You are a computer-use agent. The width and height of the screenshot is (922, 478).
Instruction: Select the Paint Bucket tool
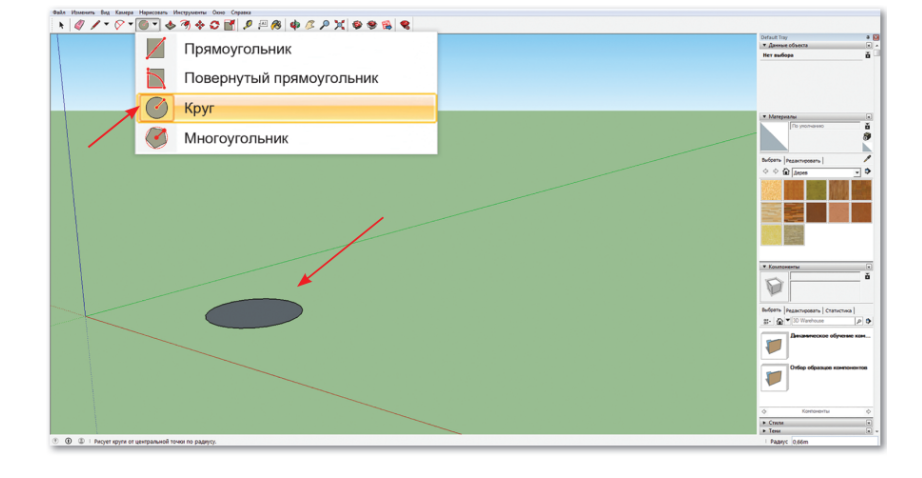coord(276,25)
